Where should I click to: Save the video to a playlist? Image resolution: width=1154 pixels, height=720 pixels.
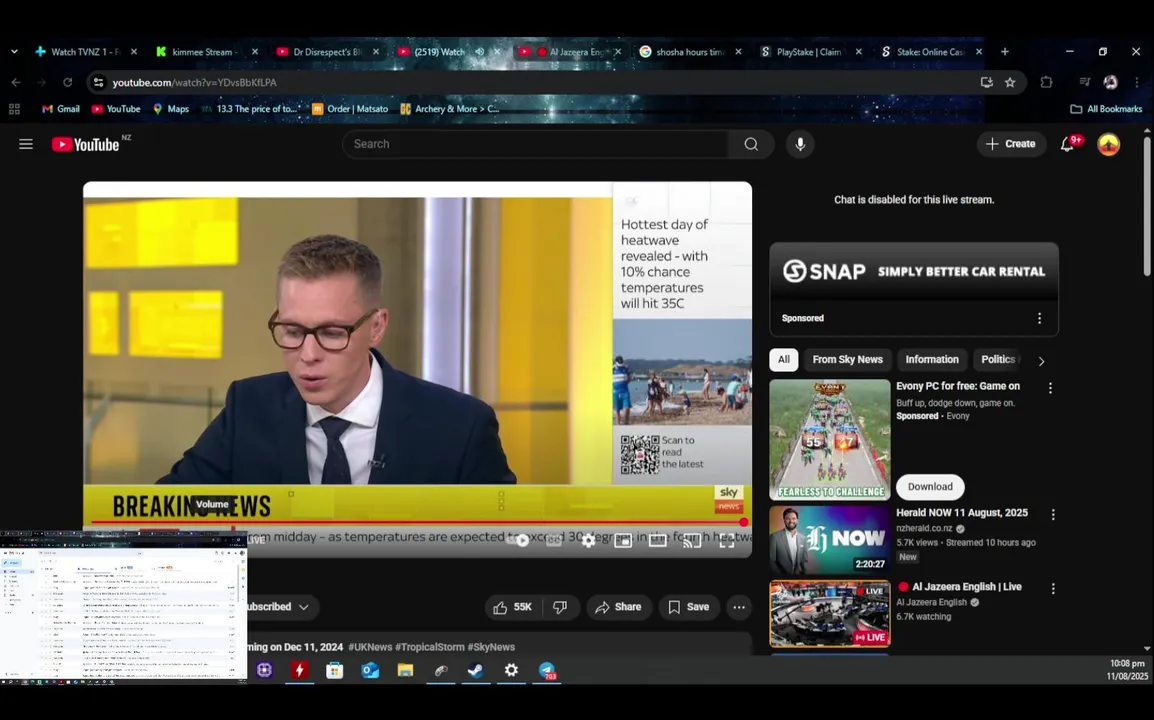tap(689, 607)
